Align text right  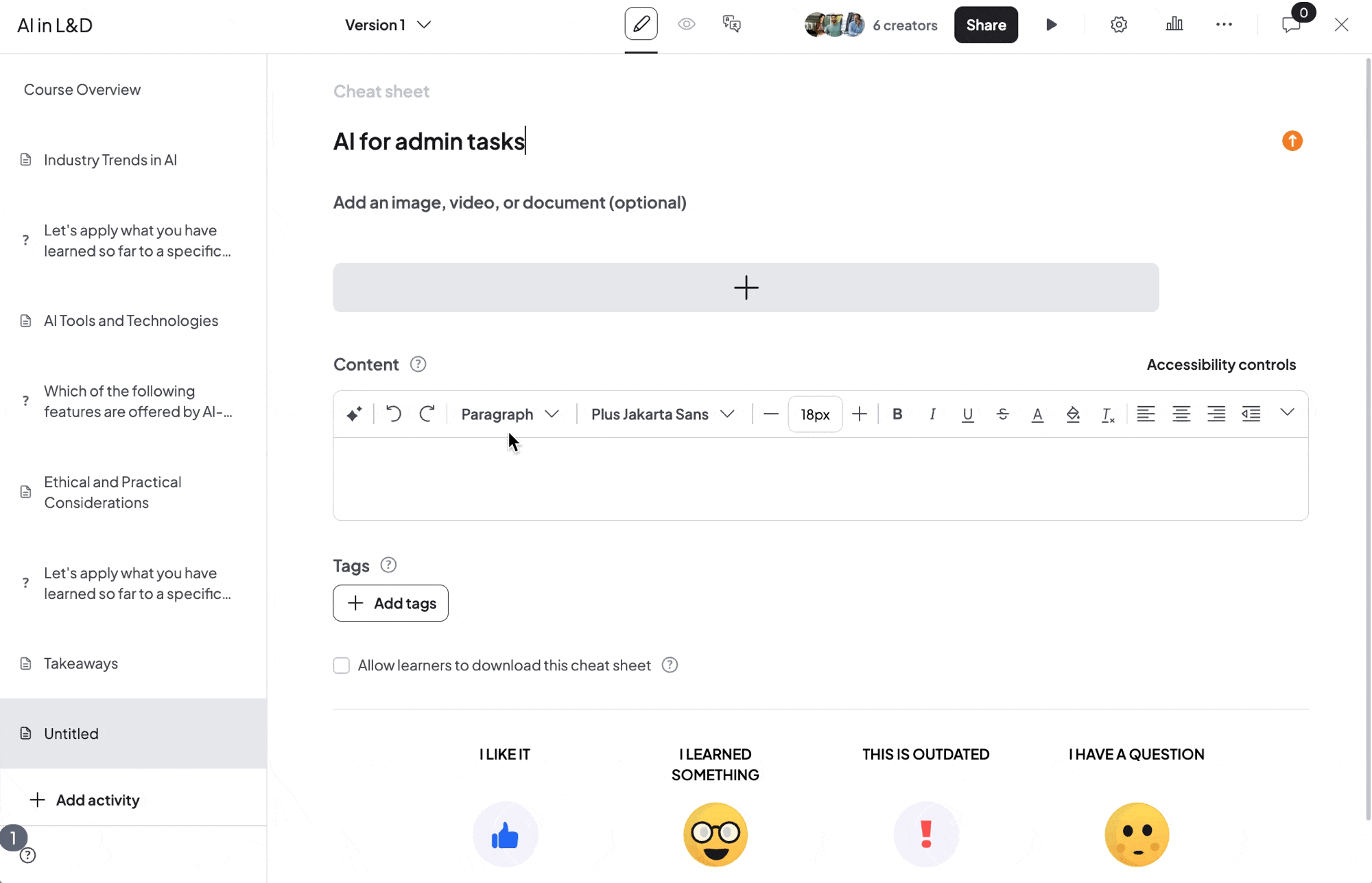[x=1216, y=414]
